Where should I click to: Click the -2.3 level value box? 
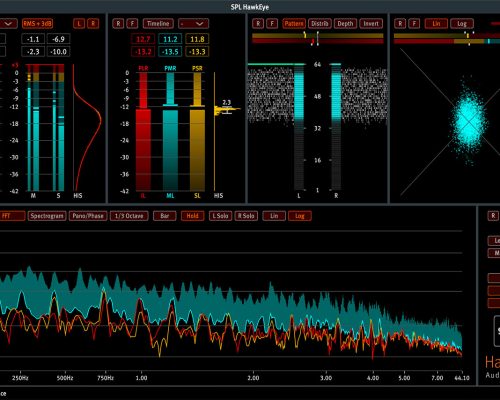coord(33,52)
